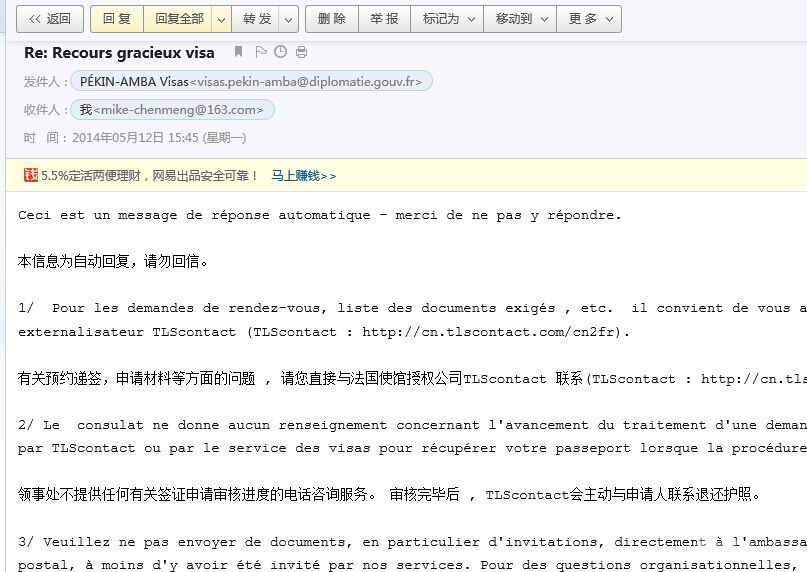807x572 pixels.
Task: Click the date text 2014年05月12日 15:45
Action: (135, 137)
